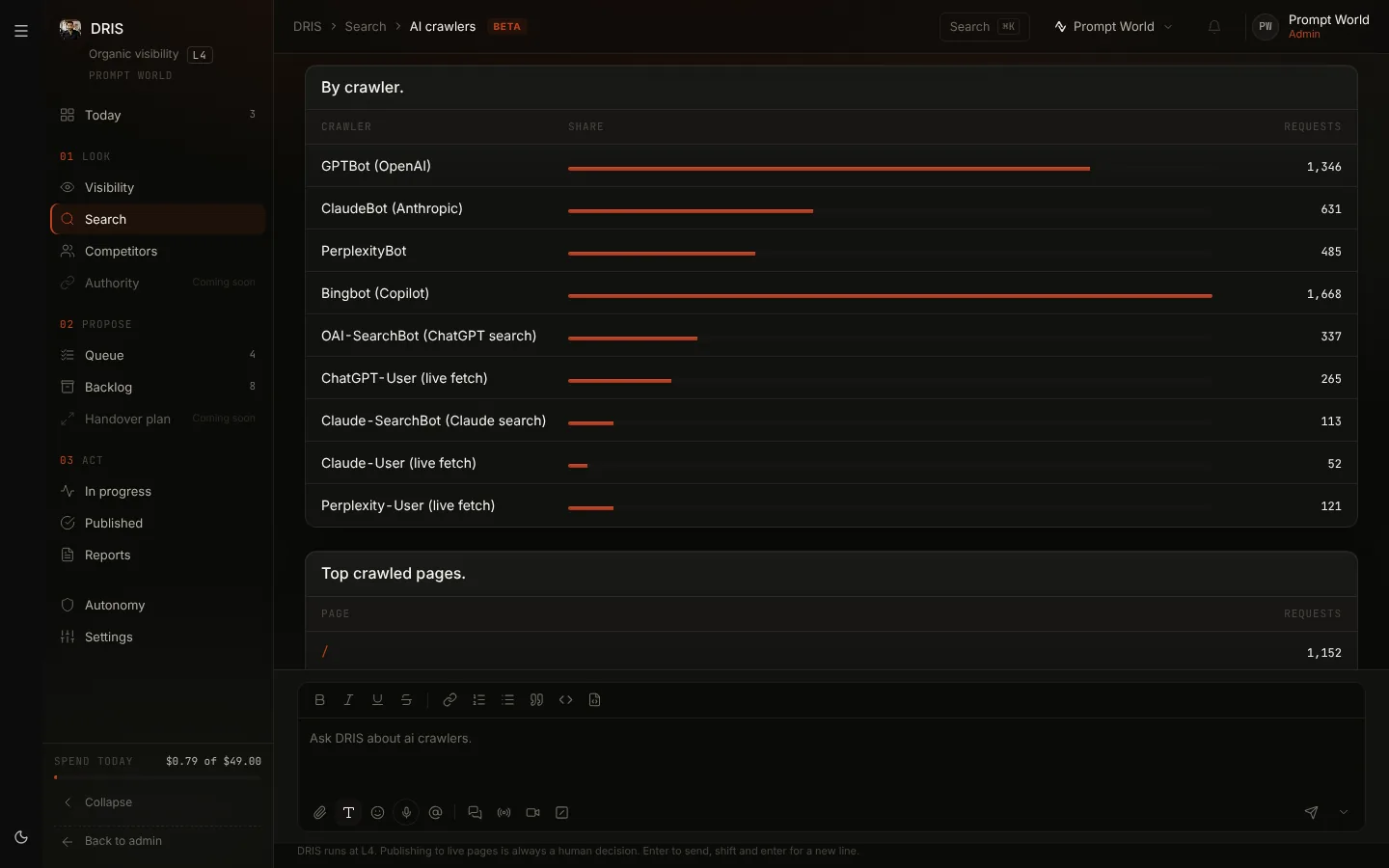
Task: Open send options chevron beside send button
Action: 1344,813
